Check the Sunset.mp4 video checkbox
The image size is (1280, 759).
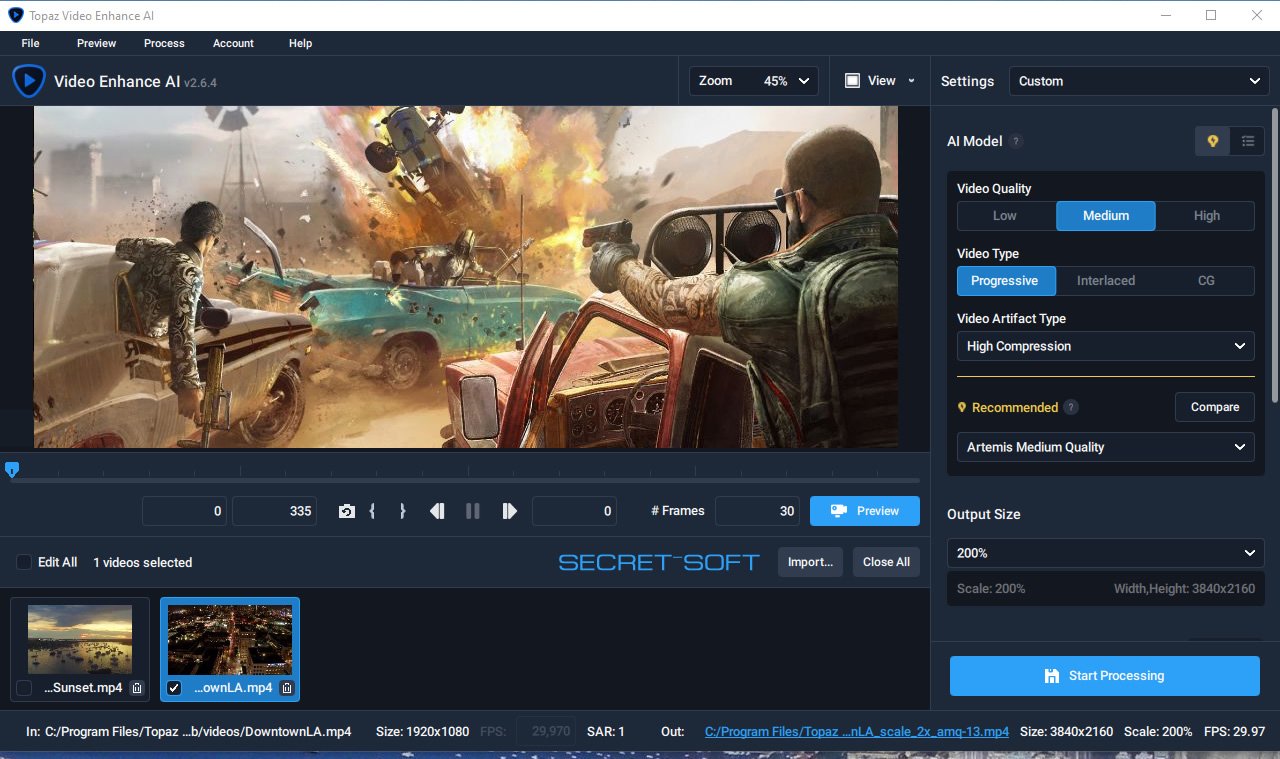[x=24, y=688]
